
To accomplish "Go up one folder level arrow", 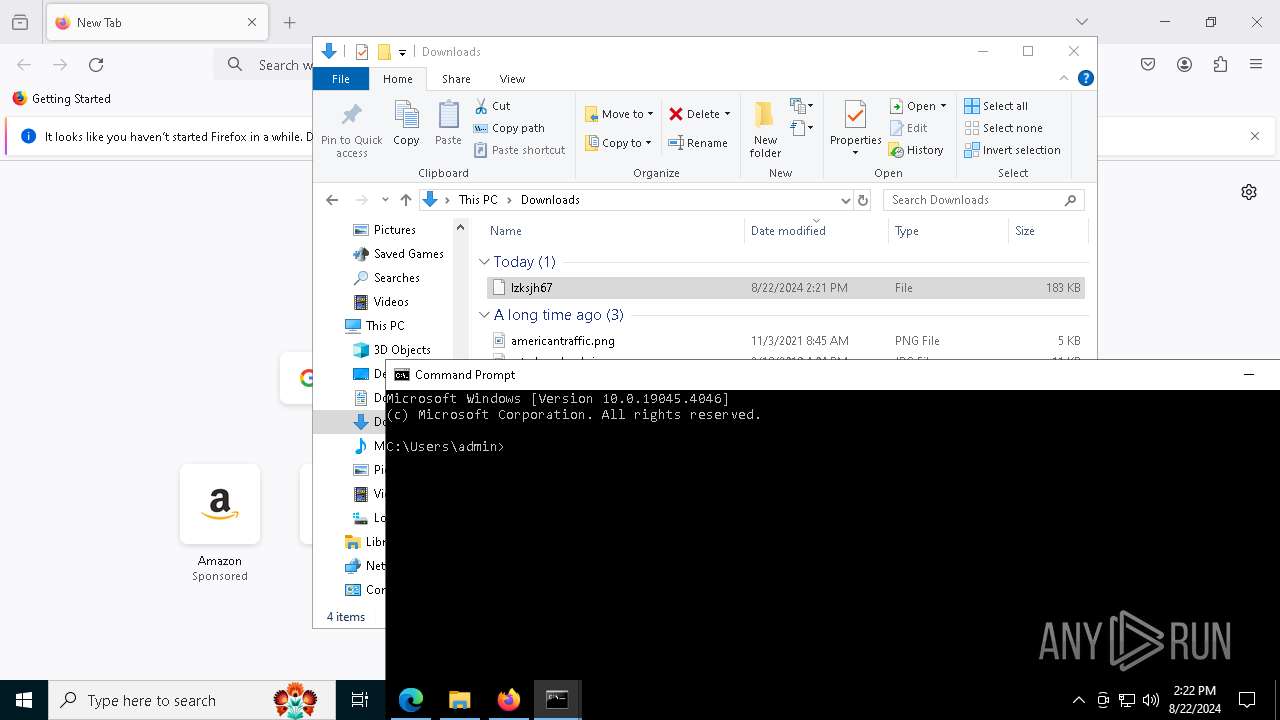I will coord(405,200).
